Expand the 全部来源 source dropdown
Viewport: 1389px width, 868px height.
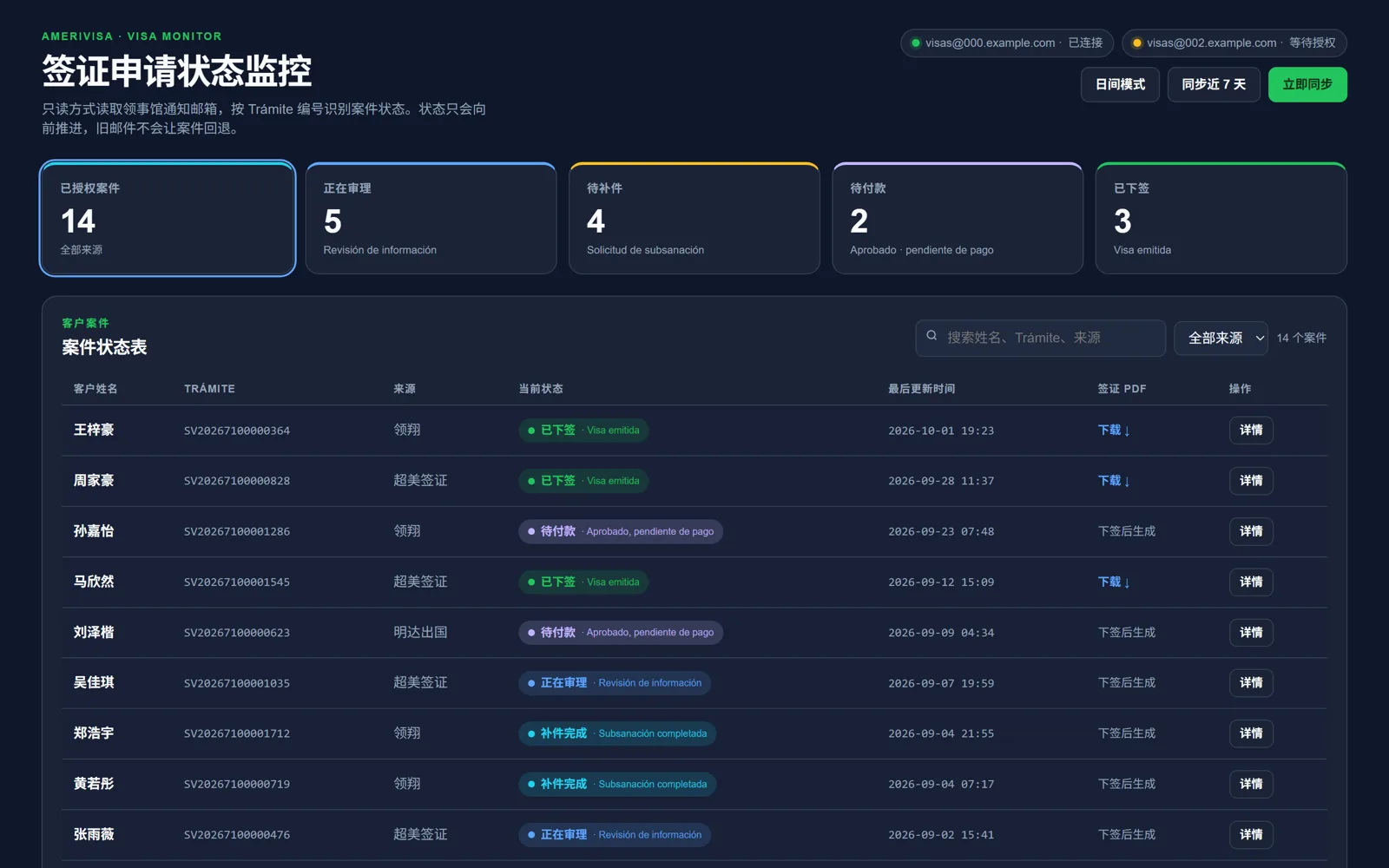1221,338
